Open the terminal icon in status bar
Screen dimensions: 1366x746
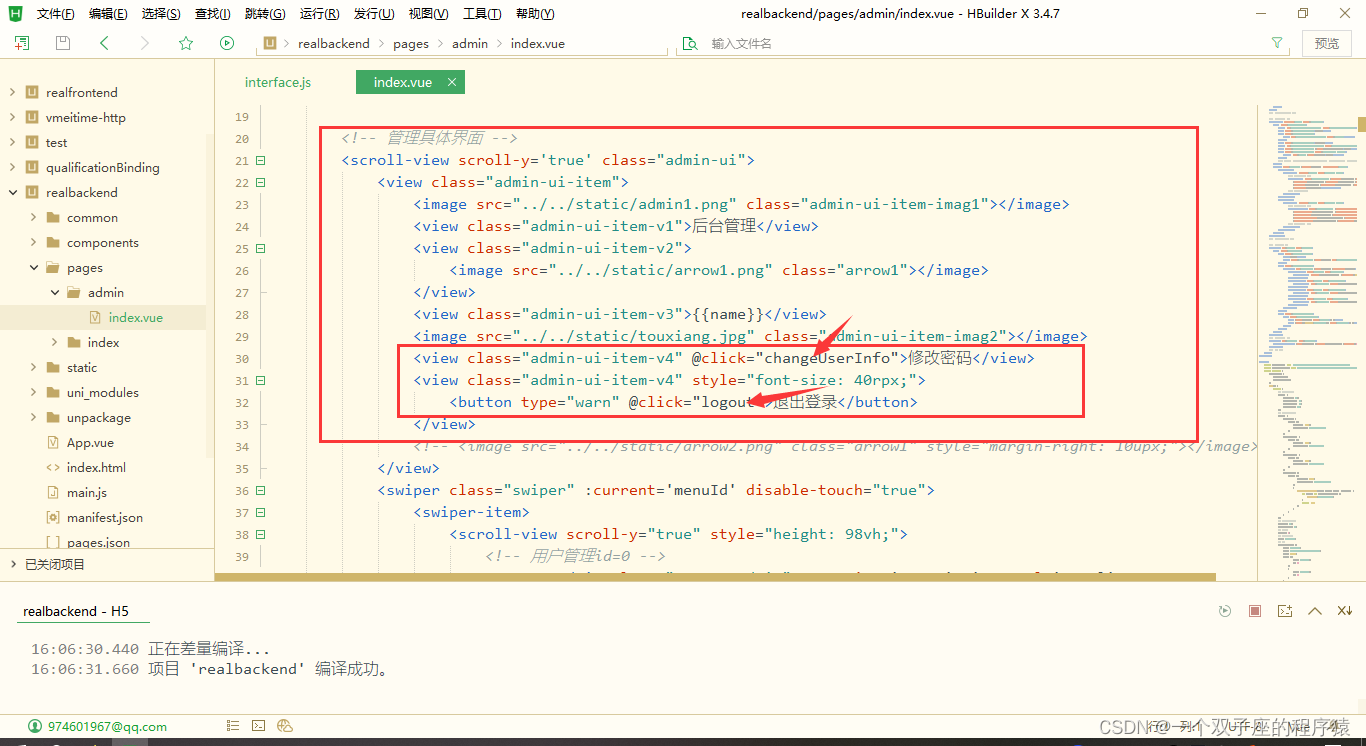coord(258,726)
